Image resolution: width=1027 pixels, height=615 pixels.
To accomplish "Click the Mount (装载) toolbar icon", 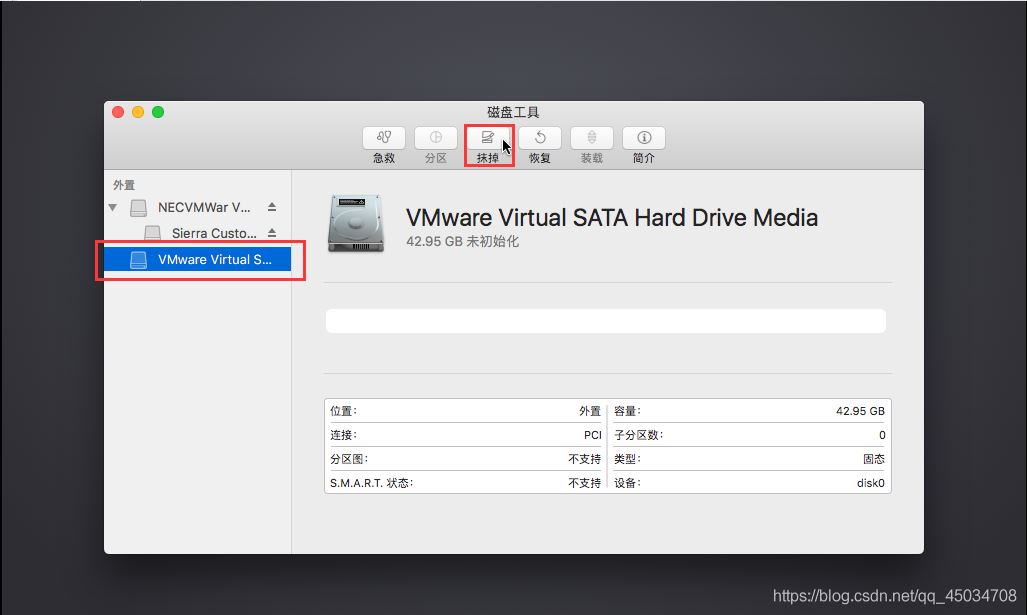I will click(591, 138).
